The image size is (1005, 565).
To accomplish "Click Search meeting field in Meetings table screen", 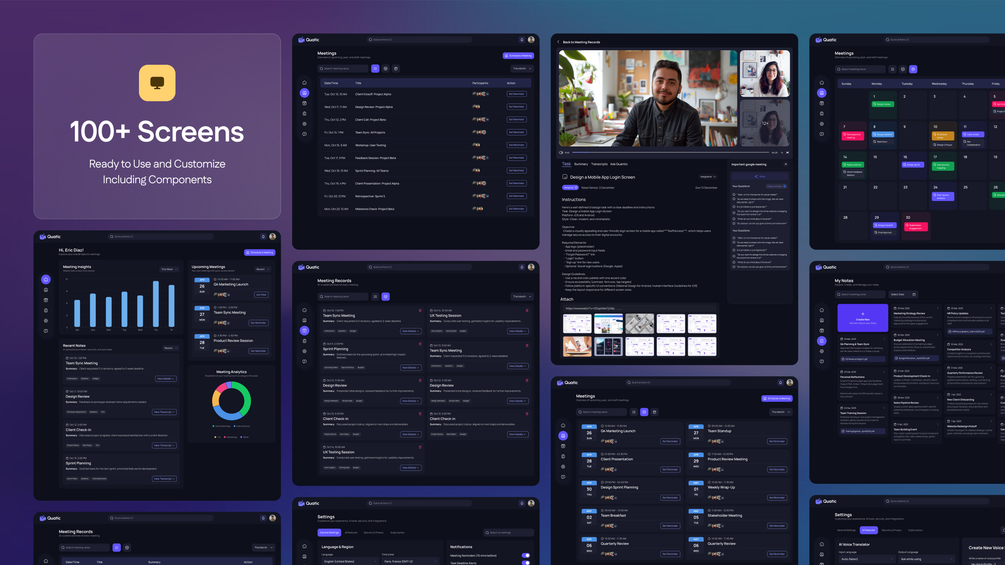I will click(344, 69).
